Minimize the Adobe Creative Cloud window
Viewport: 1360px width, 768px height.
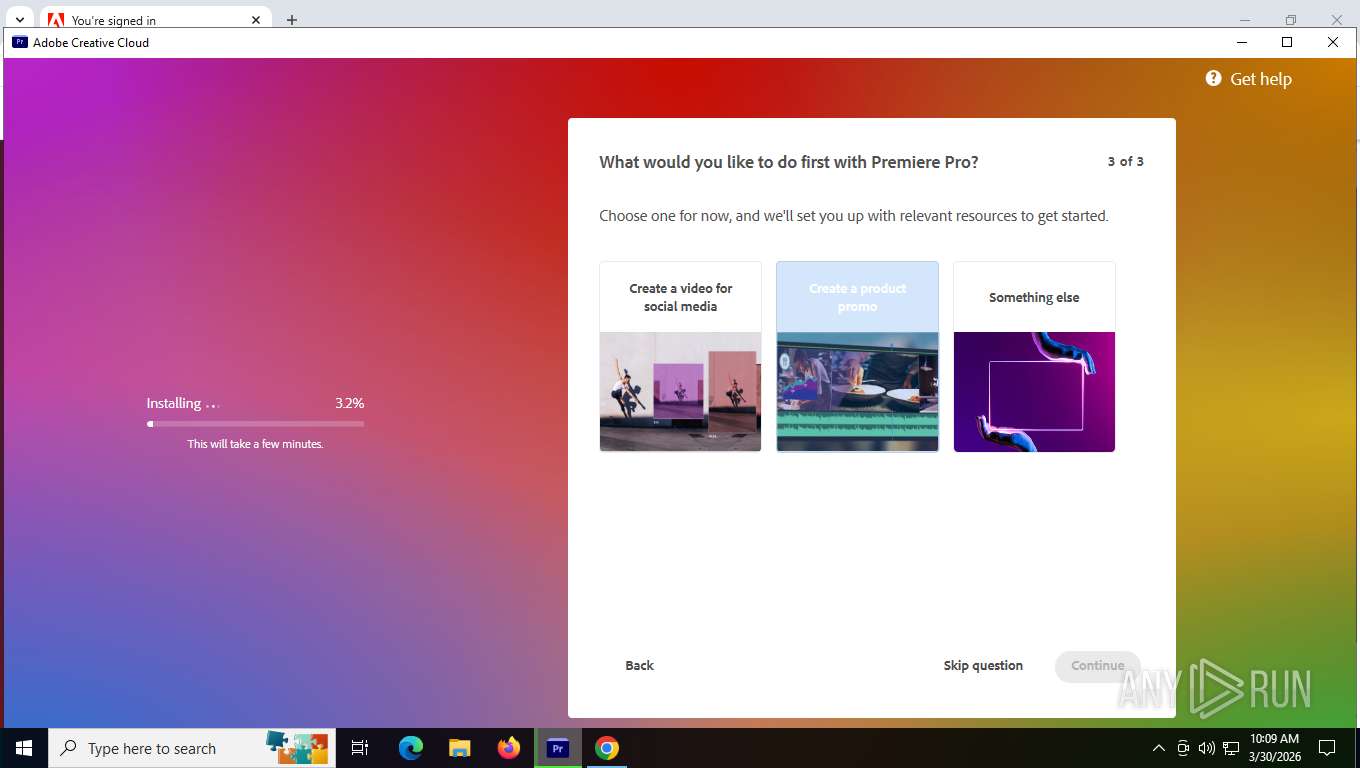pyautogui.click(x=1242, y=42)
